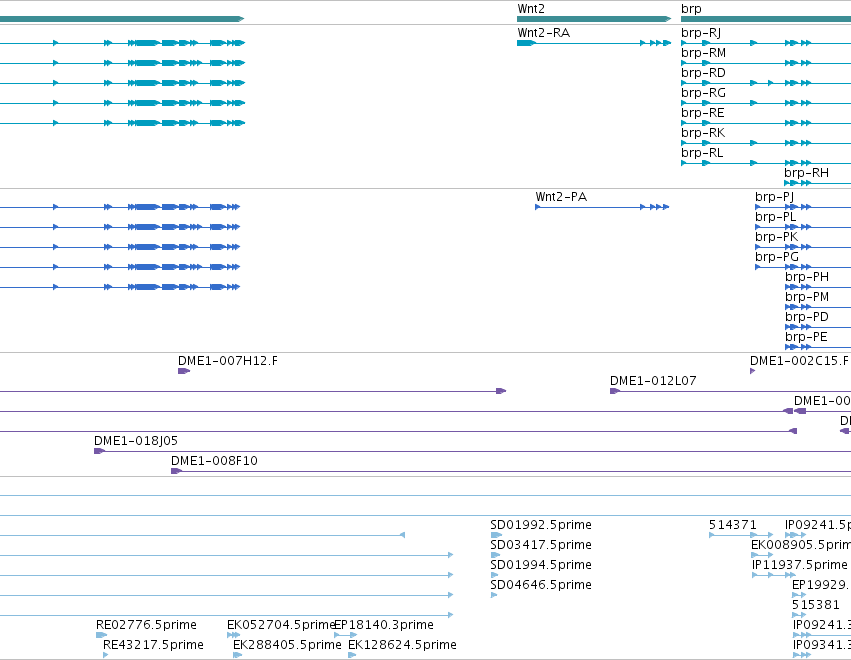Click the EK288405.5prime light blue glyph
This screenshot has height=660, width=851.
pyautogui.click(x=237, y=655)
